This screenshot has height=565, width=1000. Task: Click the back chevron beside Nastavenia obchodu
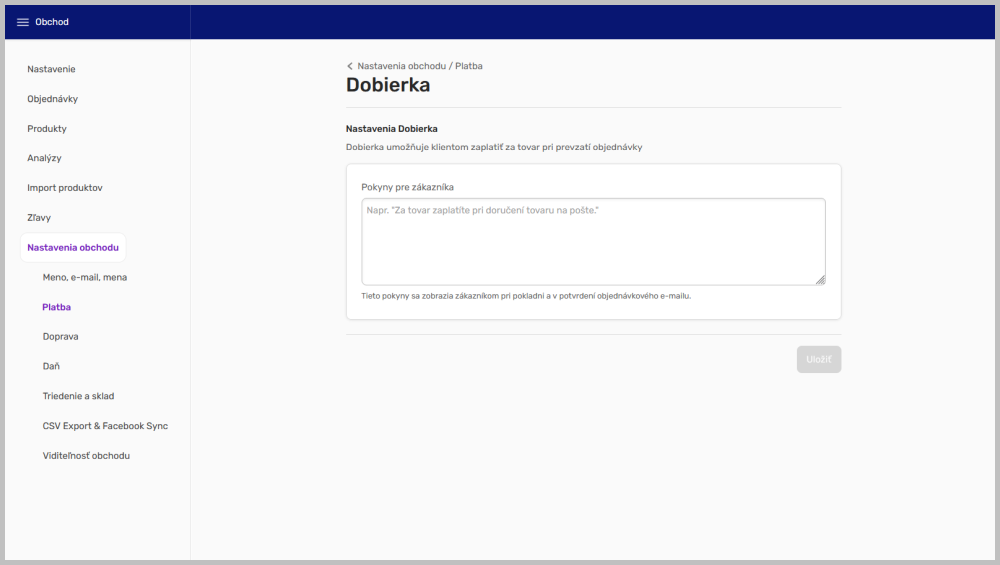pyautogui.click(x=349, y=66)
